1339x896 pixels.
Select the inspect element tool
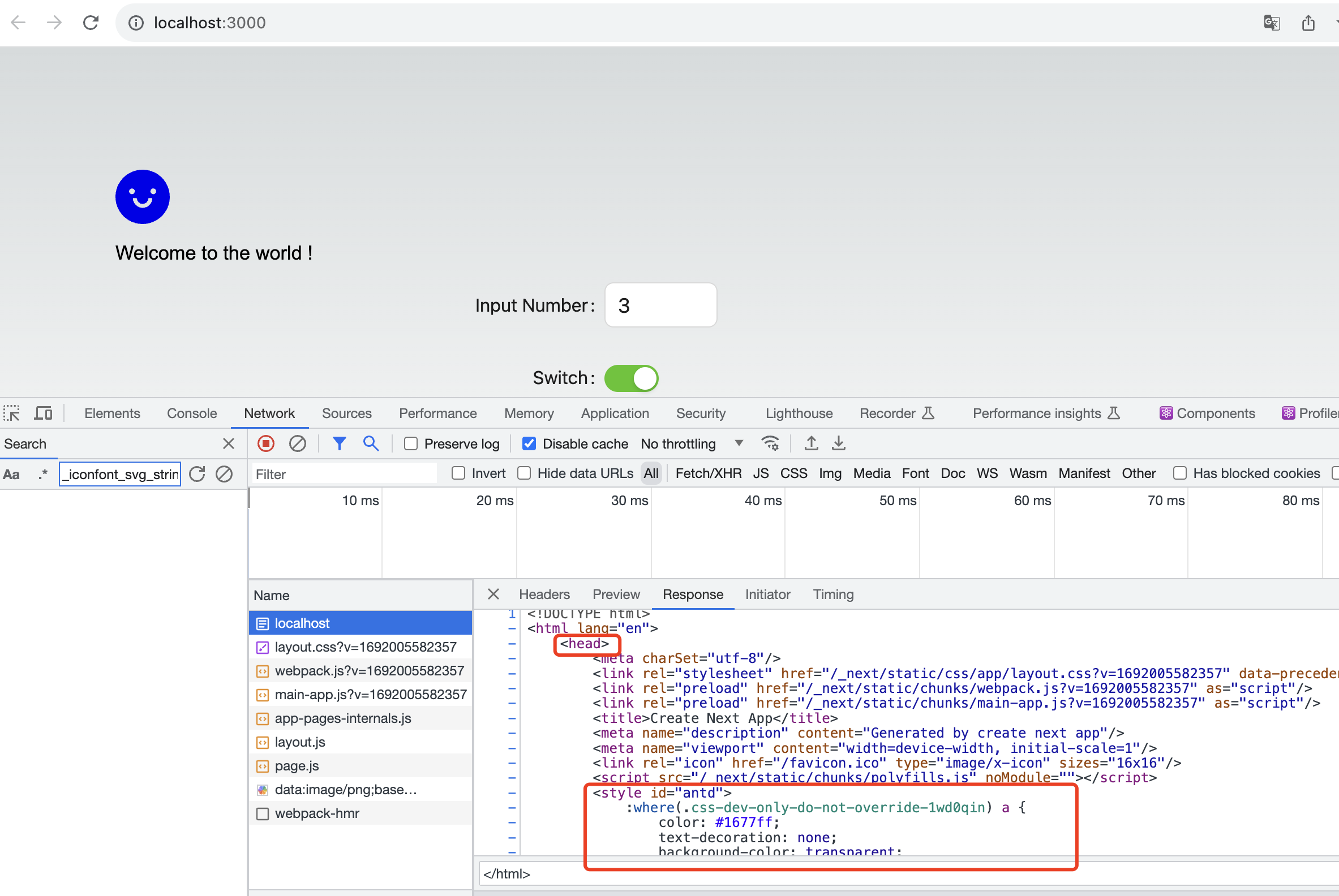[12, 412]
